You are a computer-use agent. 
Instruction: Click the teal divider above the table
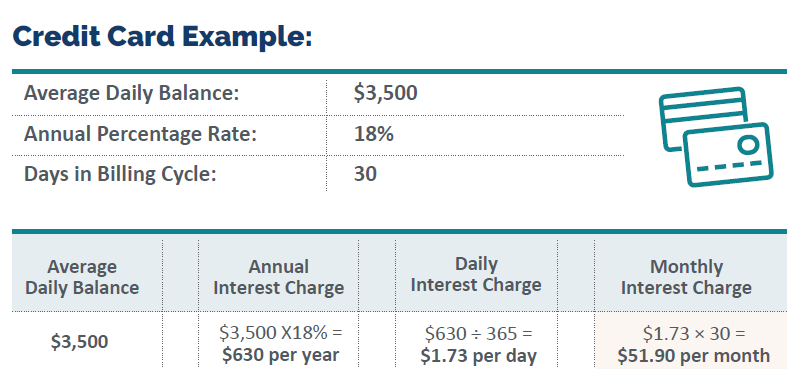[400, 232]
